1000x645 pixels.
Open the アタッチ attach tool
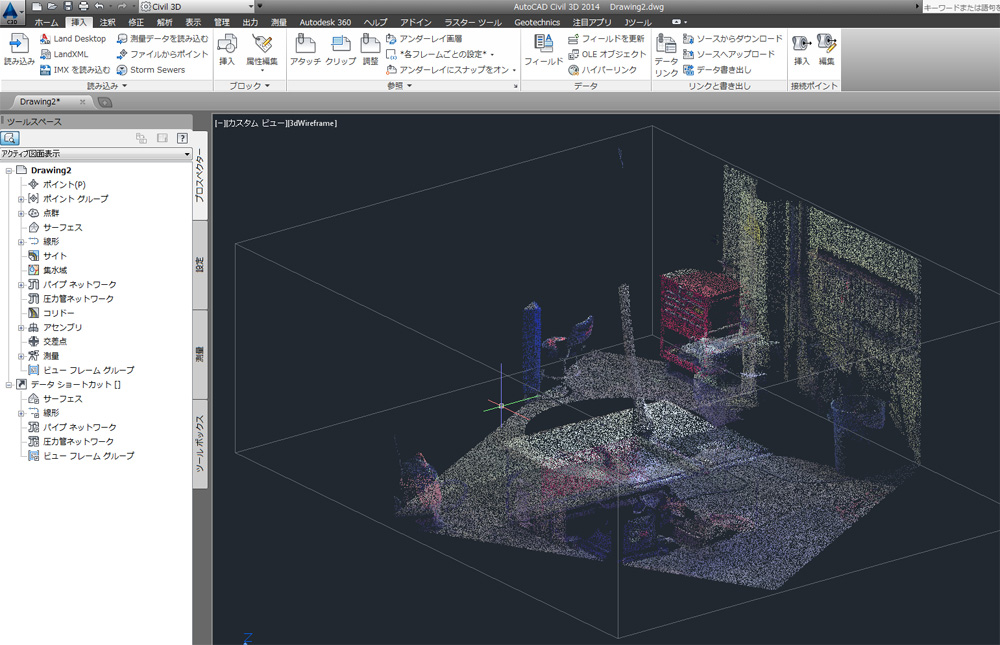point(305,50)
